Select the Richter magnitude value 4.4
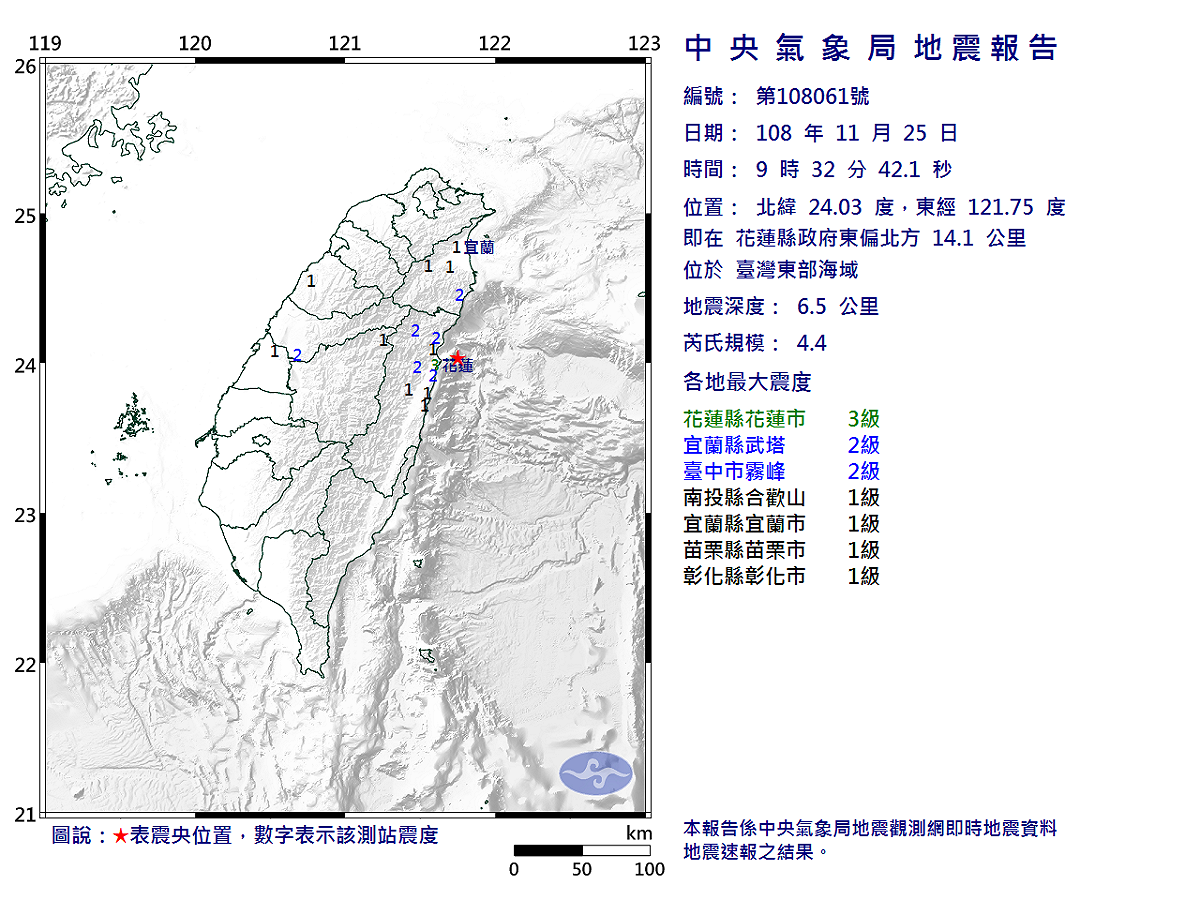Screen dimensions: 1200x900 coord(812,344)
